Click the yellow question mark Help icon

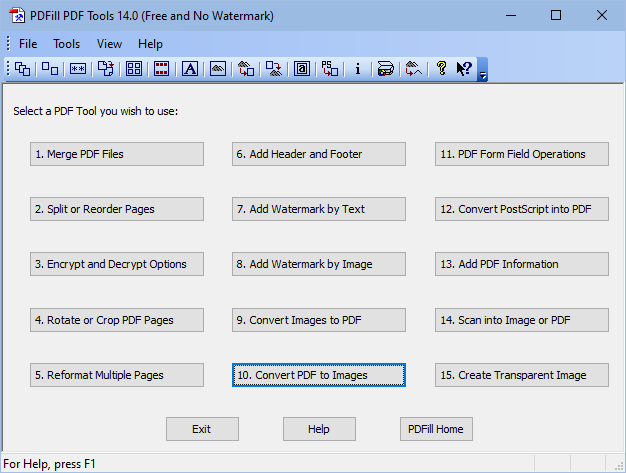point(442,69)
